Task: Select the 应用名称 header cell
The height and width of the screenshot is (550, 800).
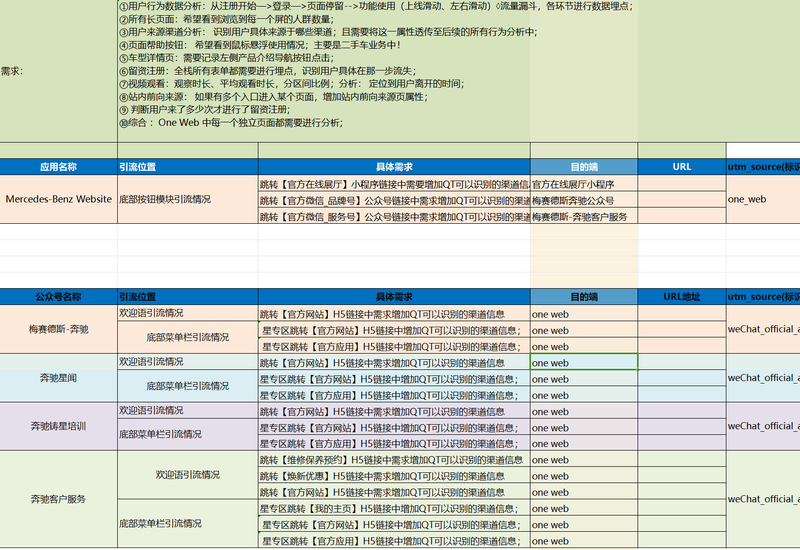Action: point(58,167)
